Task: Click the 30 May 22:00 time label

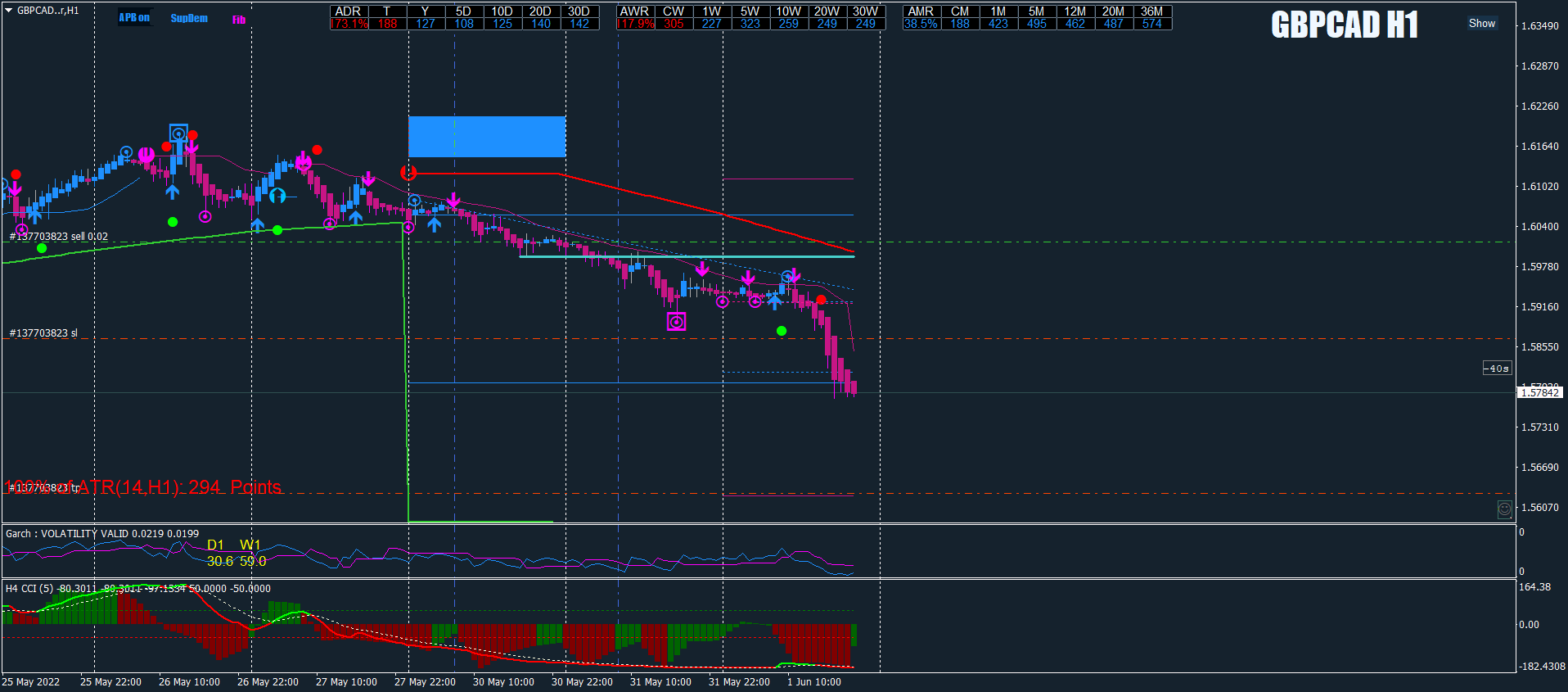Action: point(582,682)
